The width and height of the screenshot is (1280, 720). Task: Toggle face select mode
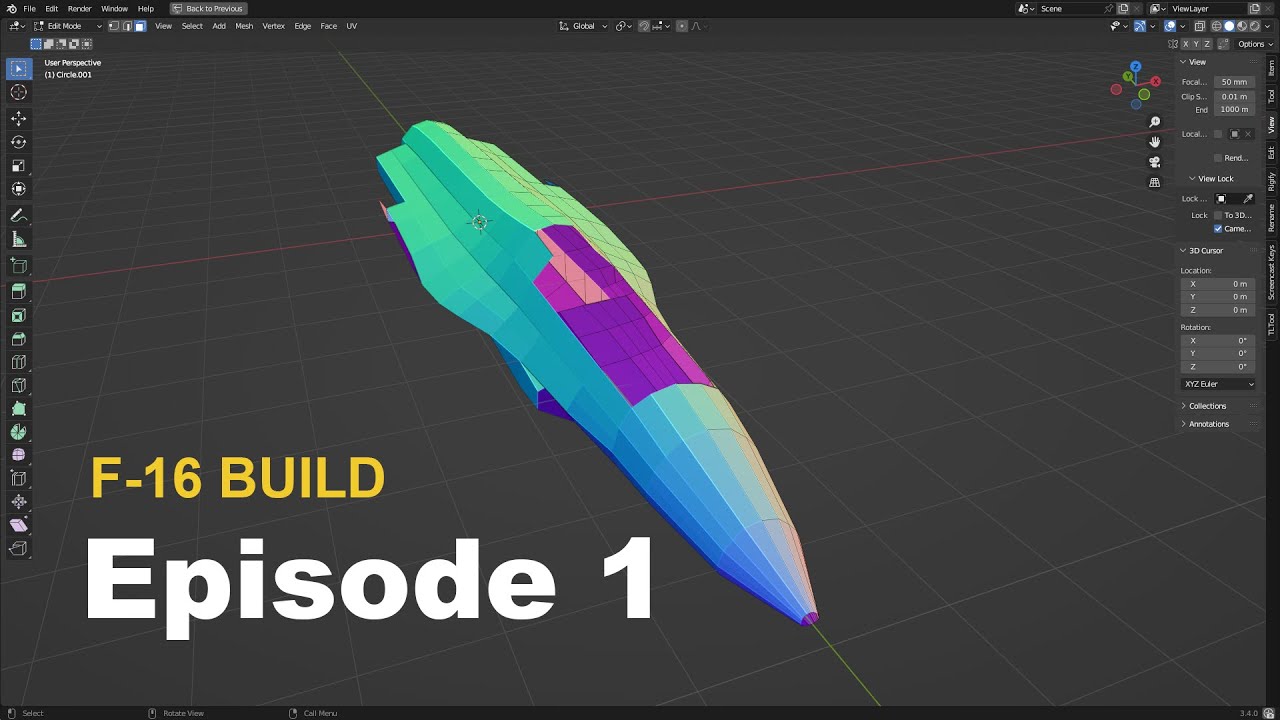pyautogui.click(x=140, y=26)
